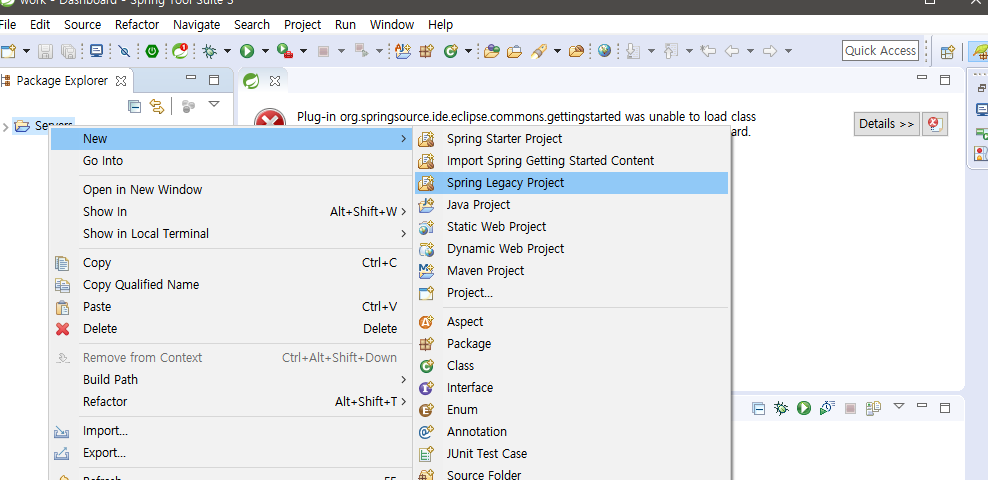Expand the Servers tree node chevron
Viewport: 988px width, 480px height.
pyautogui.click(x=6, y=127)
